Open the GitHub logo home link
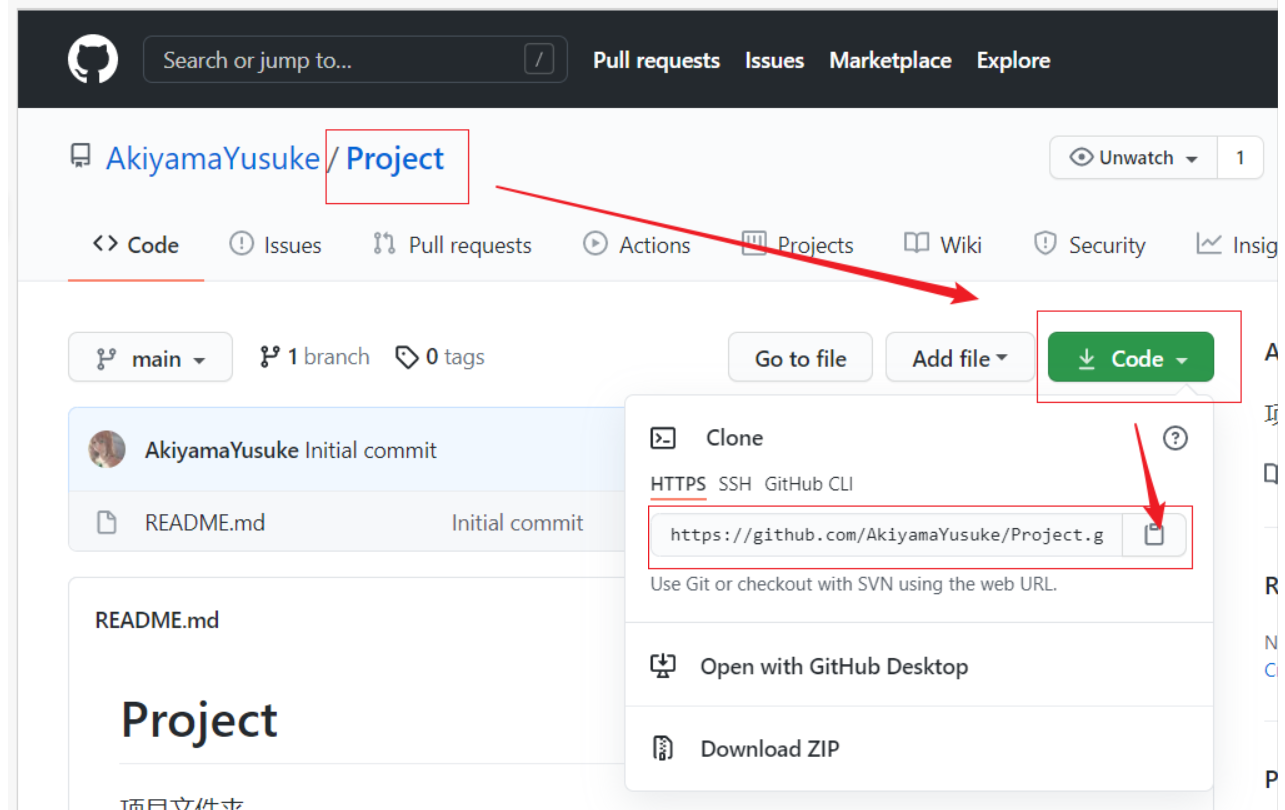Viewport: 1285px width, 810px height. tap(93, 59)
